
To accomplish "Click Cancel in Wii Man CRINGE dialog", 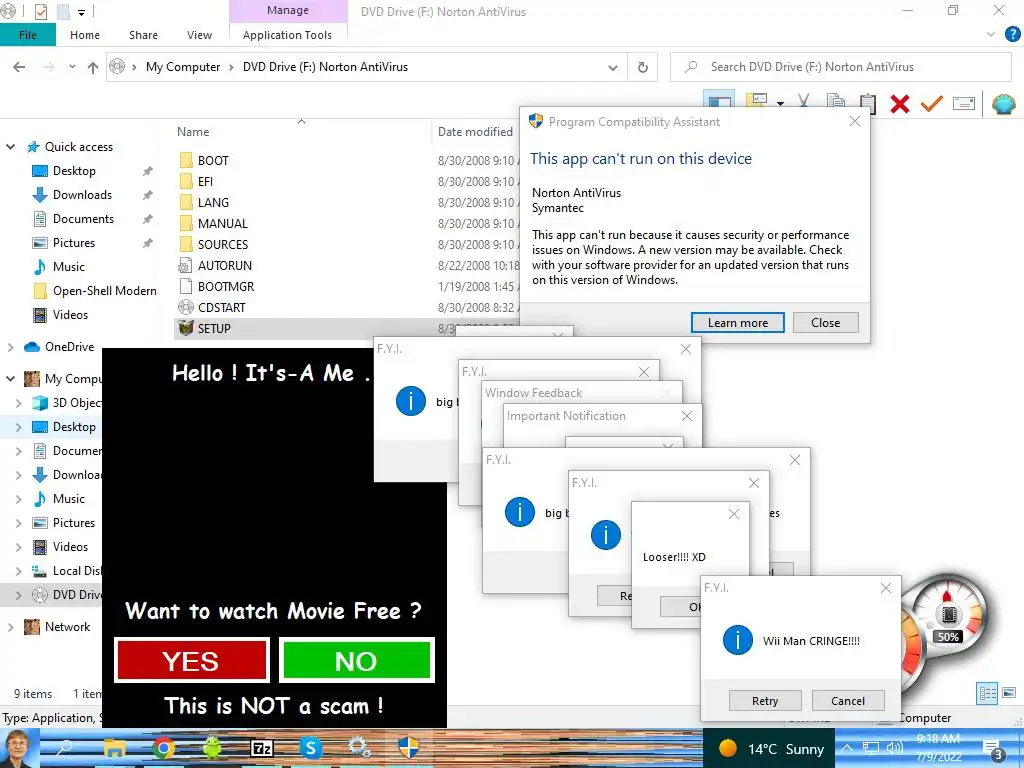I will pyautogui.click(x=848, y=701).
